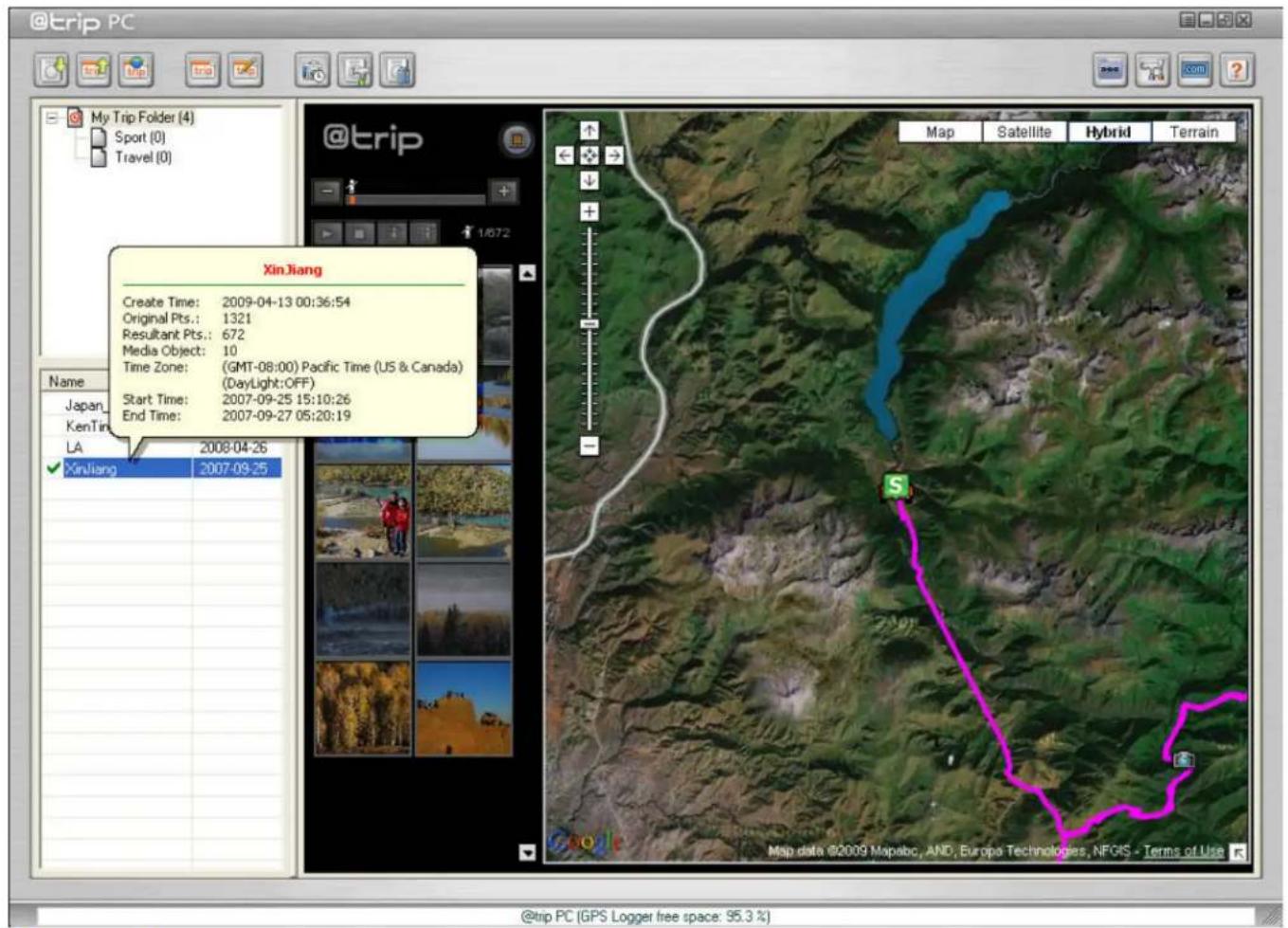Click the round orange button beside @trip logo
Screen dimensions: 1288x928
click(517, 140)
